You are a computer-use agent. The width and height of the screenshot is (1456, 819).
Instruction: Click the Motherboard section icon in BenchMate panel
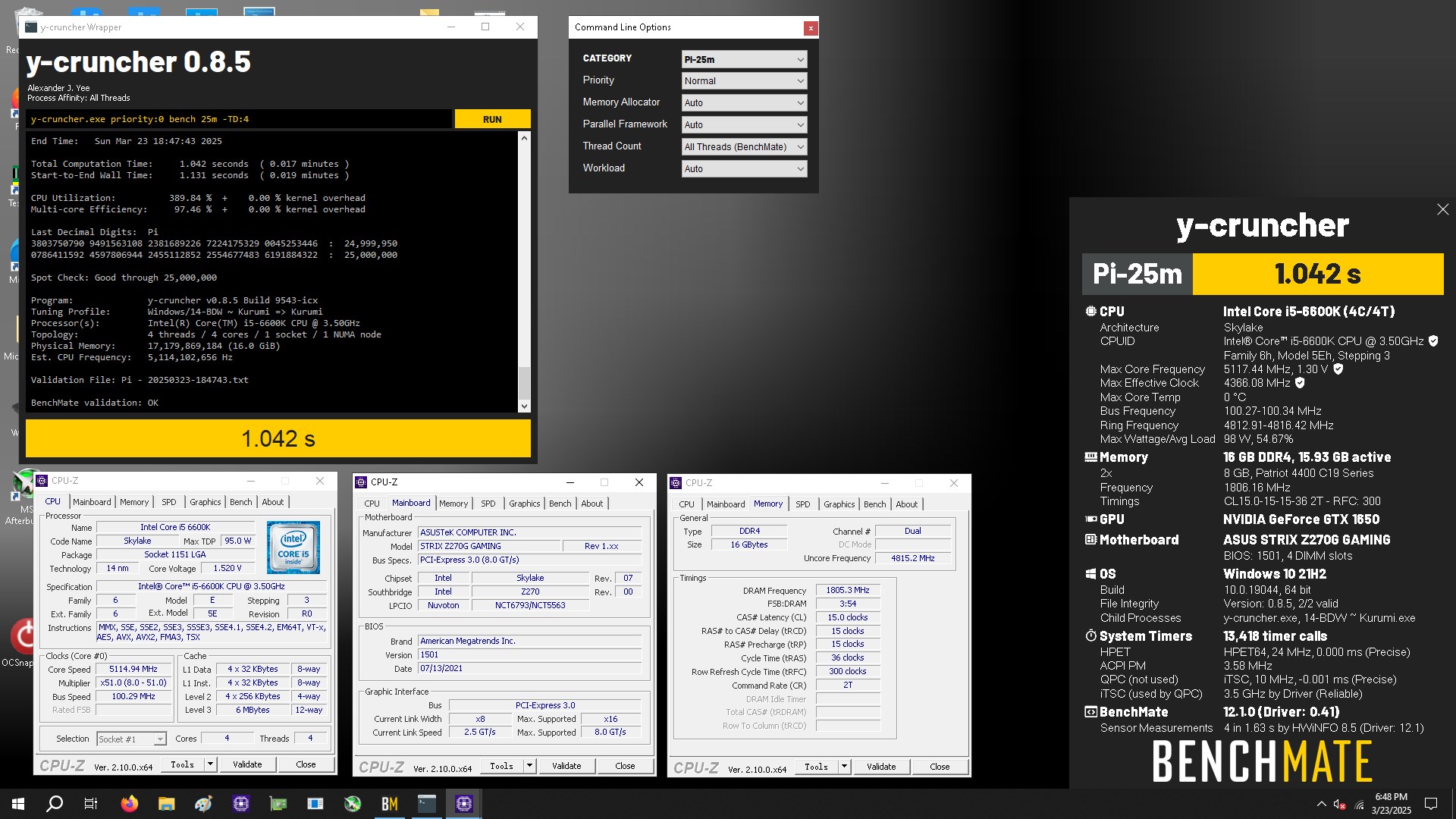pyautogui.click(x=1090, y=539)
